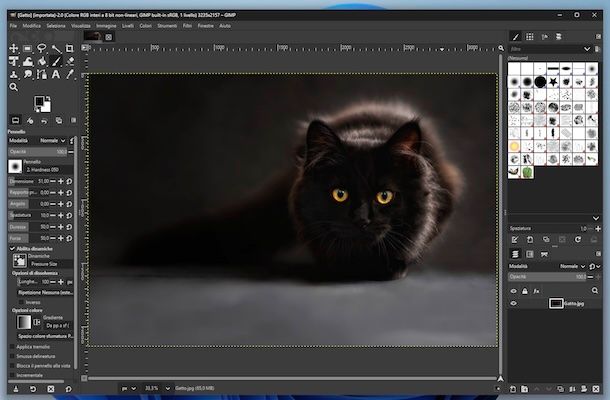Click the foreground/background color swatch
610x400 pixels.
pos(42,104)
